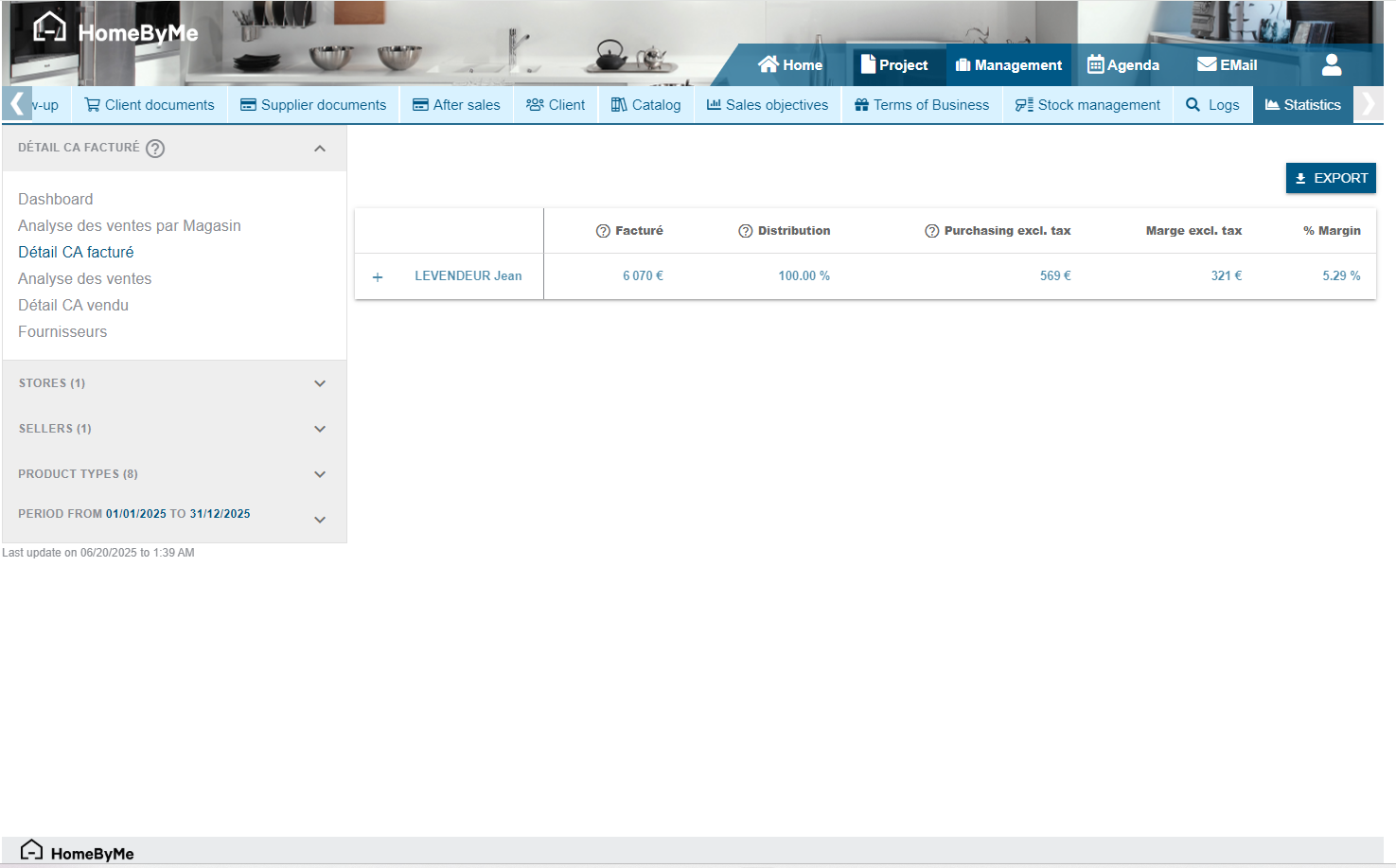This screenshot has width=1396, height=868.
Task: Open the Sales objectives tab
Action: point(768,105)
